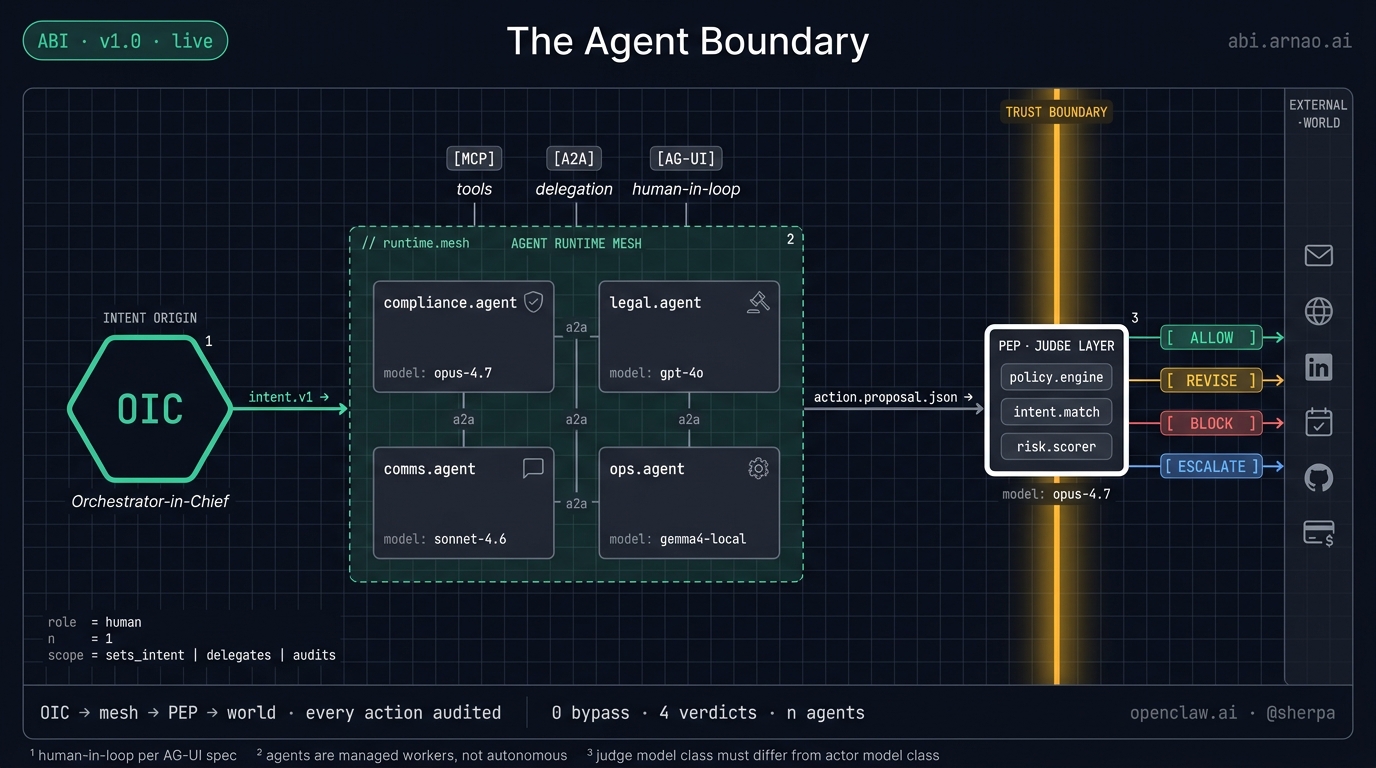Click "0 bypass · 4 verdicts · n agents"
The image size is (1376, 768).
(708, 713)
